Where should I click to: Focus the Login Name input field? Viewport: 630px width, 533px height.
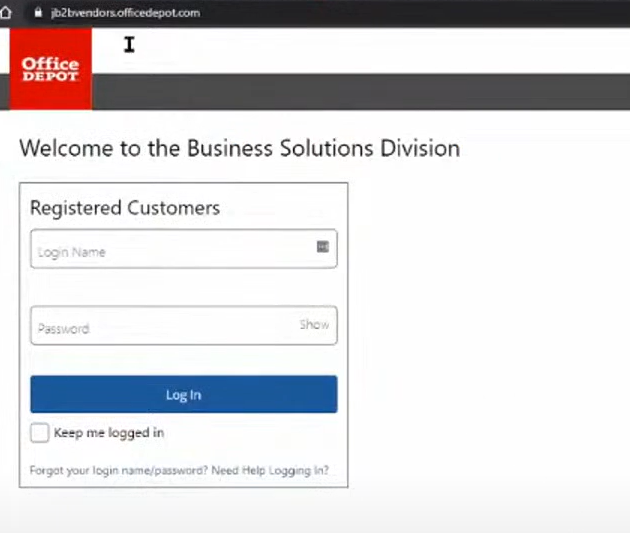pyautogui.click(x=184, y=249)
